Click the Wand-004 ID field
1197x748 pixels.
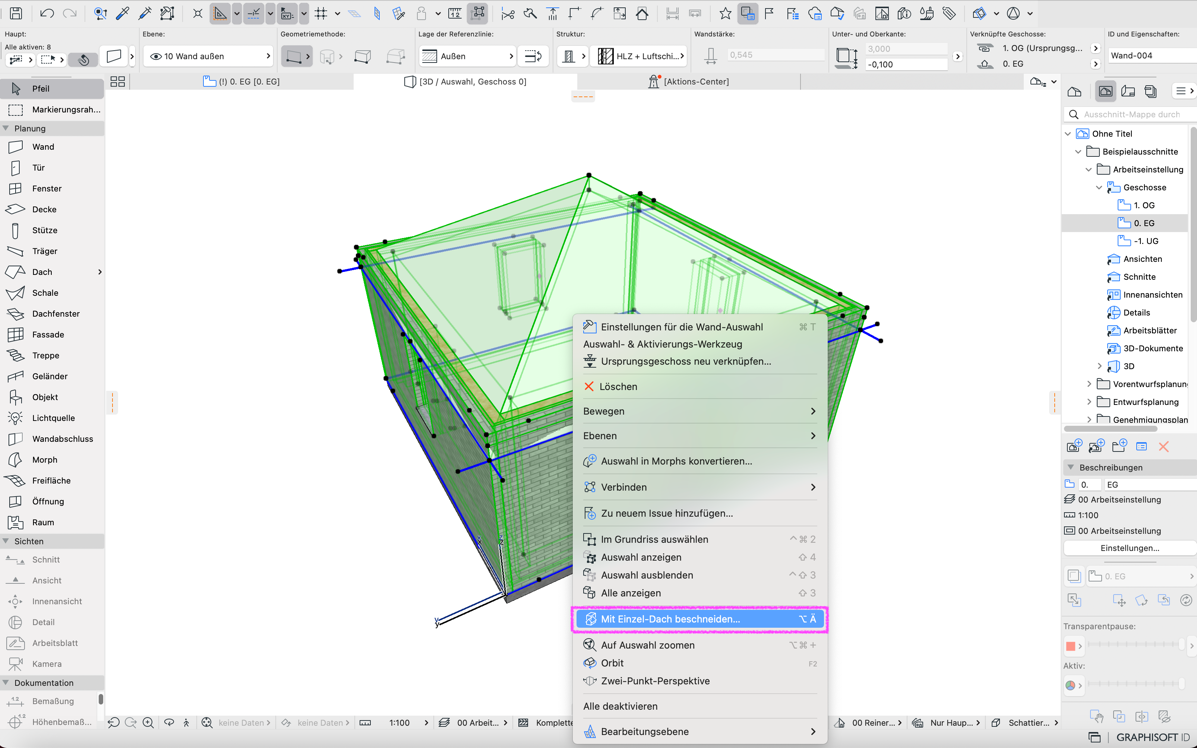[1151, 56]
